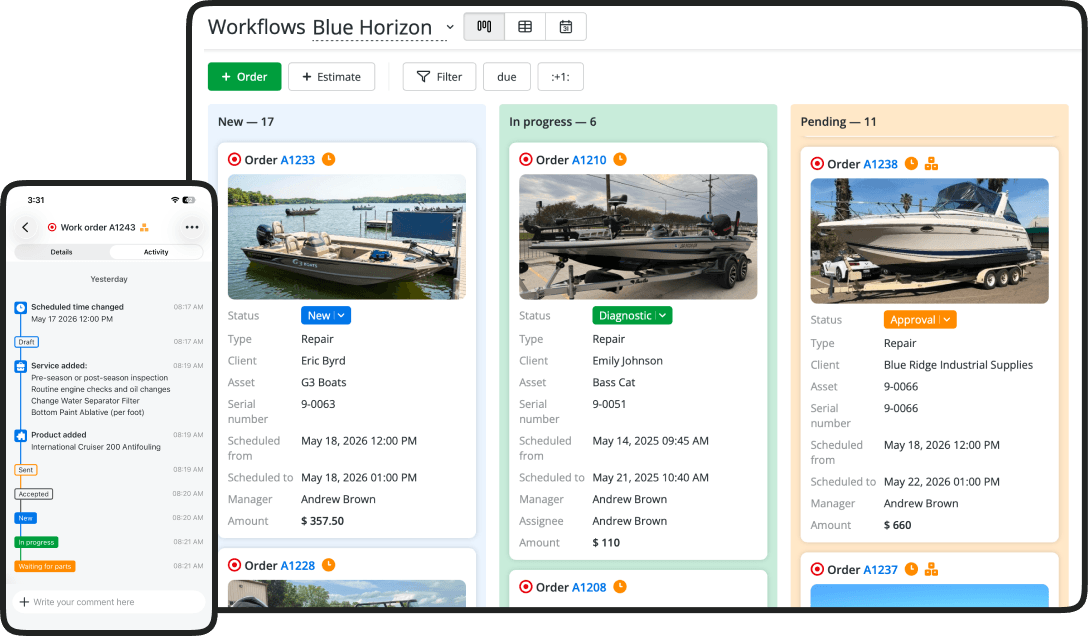The image size is (1088, 640).
Task: Click the Product added activity icon
Action: tap(21, 436)
